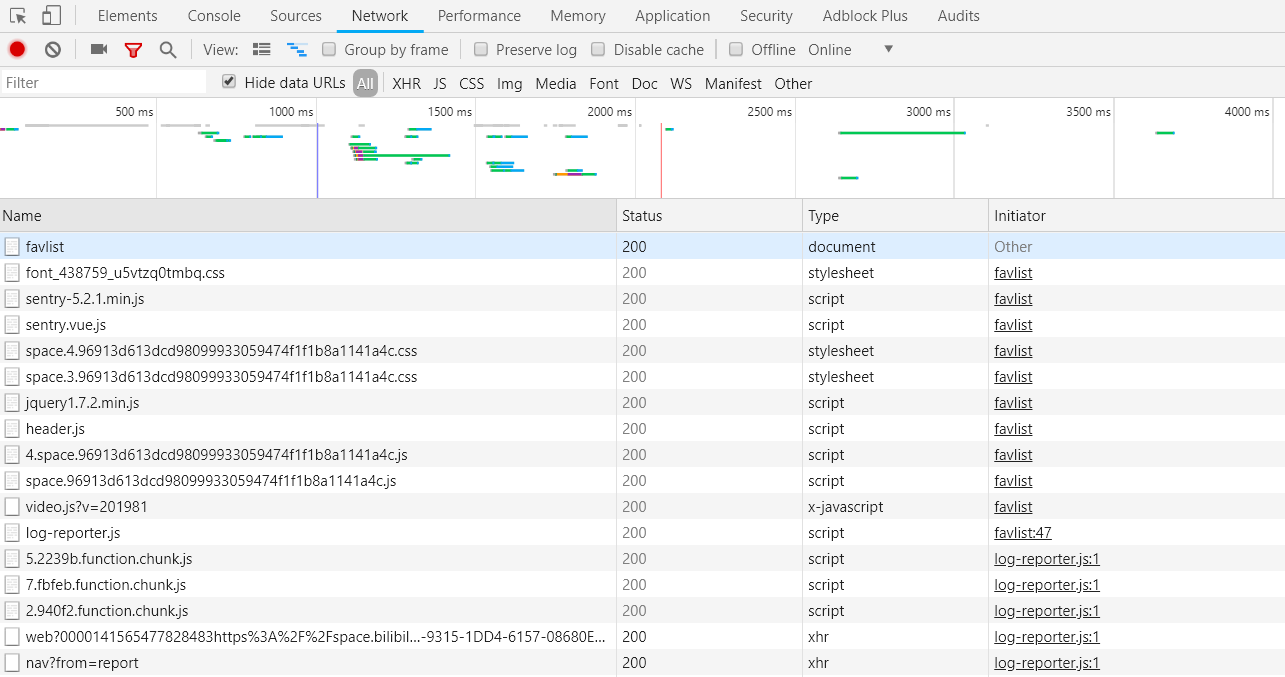Click the long green bar in timeline overview

click(x=902, y=133)
